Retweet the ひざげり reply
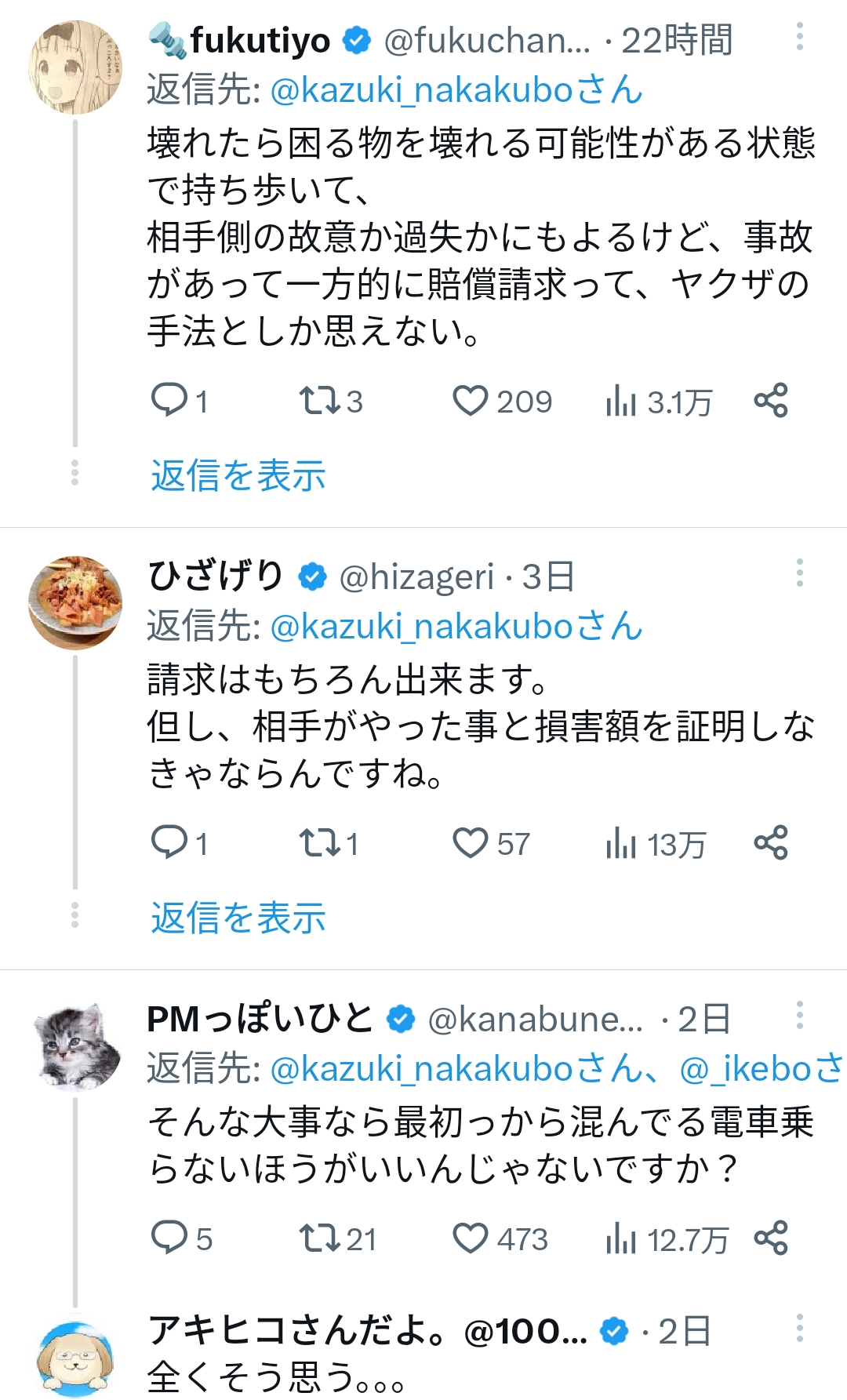Viewport: 847px width, 1400px height. [319, 844]
